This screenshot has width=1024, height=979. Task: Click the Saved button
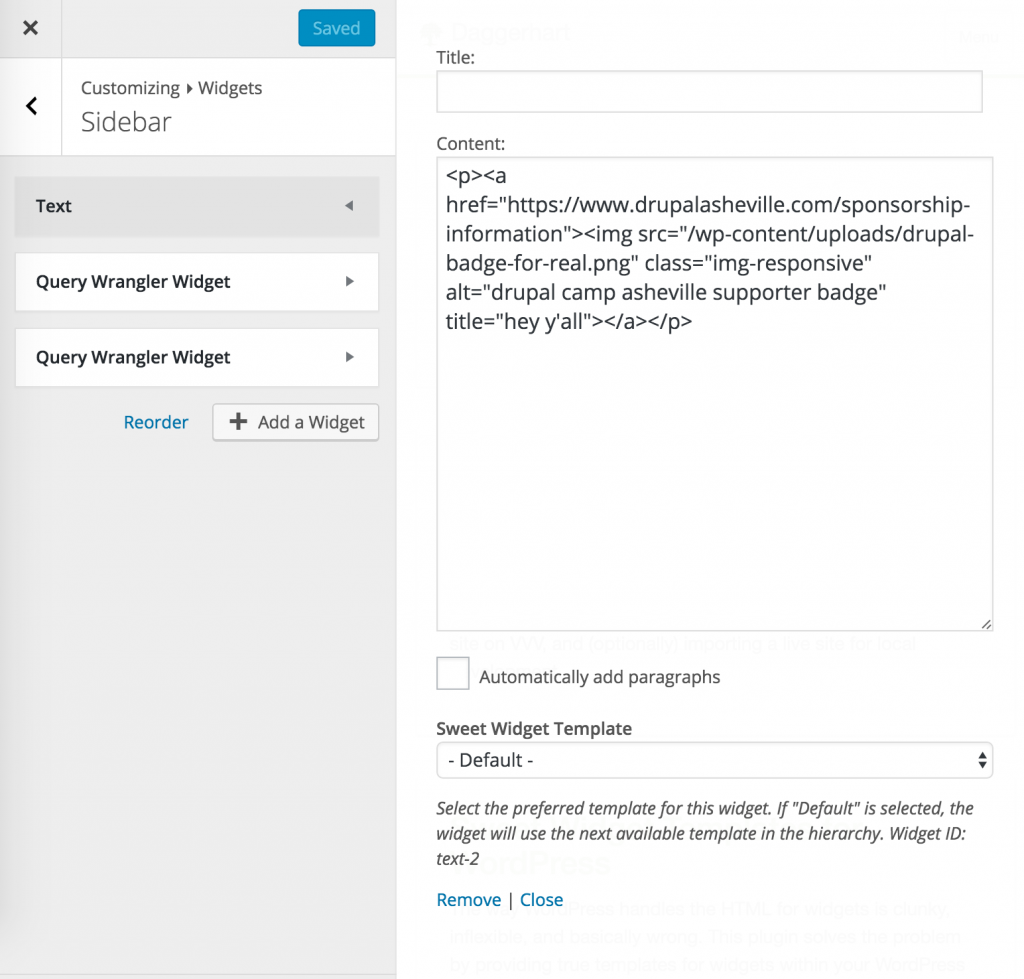336,28
